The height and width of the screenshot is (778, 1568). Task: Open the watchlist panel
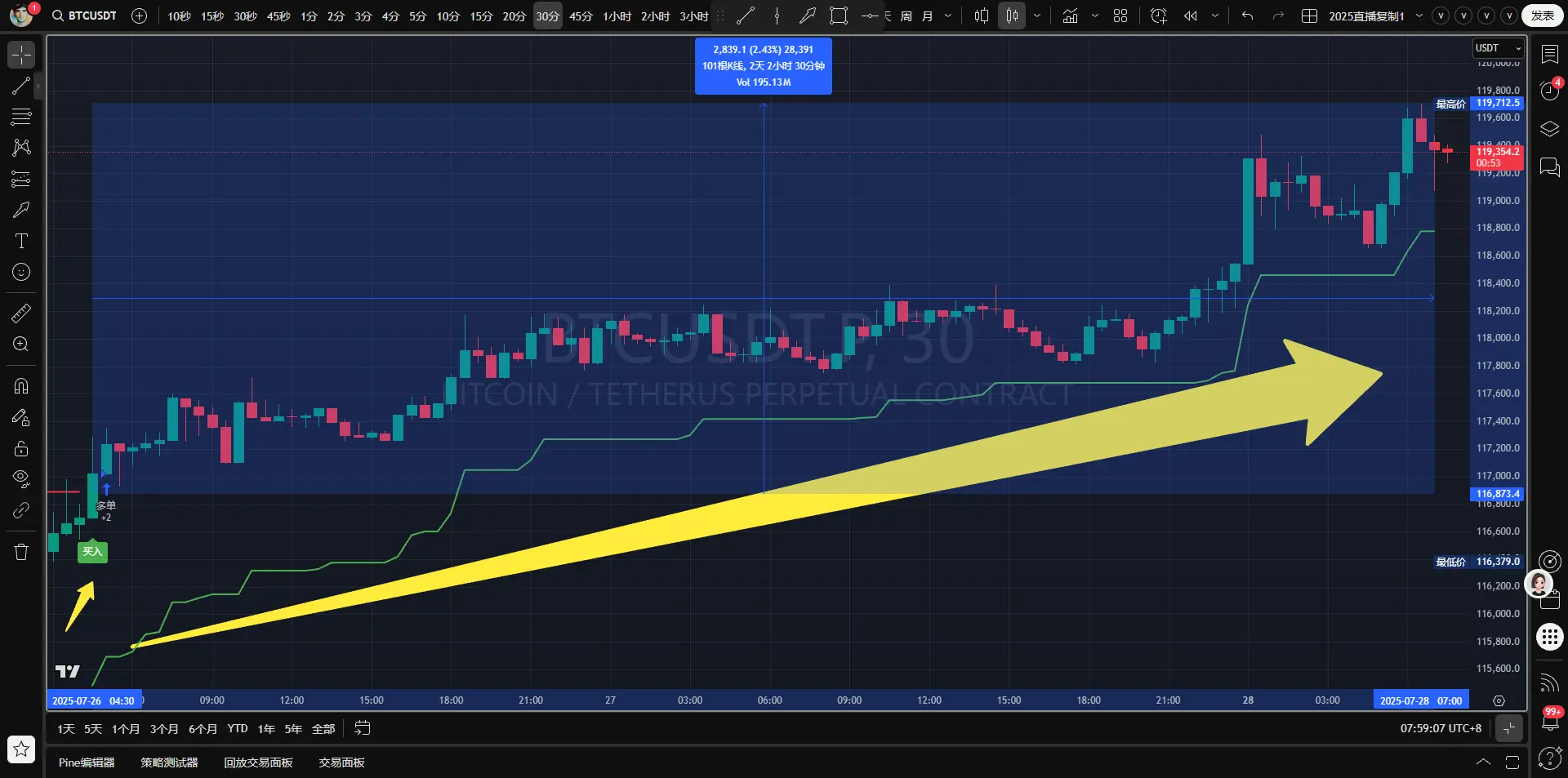pos(1549,54)
